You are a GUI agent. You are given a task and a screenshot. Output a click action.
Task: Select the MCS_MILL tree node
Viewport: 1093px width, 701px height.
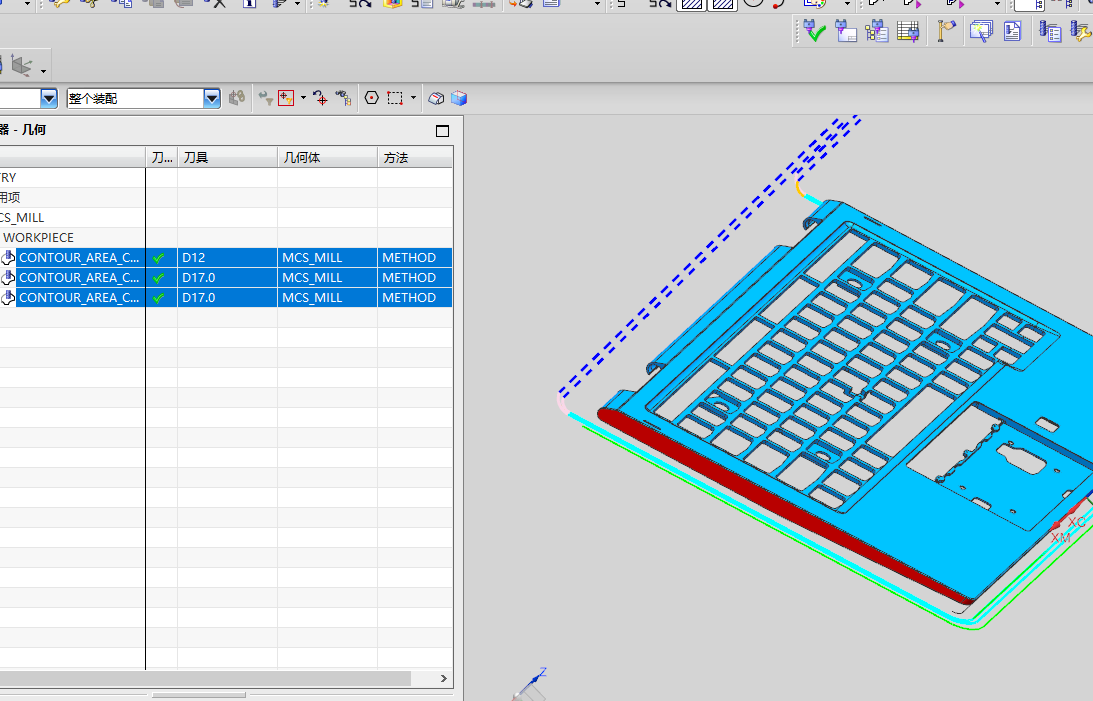(x=22, y=217)
